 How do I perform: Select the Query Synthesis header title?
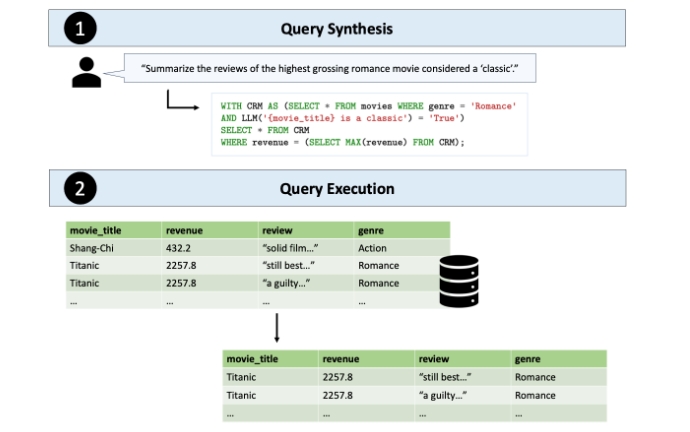[x=337, y=28]
